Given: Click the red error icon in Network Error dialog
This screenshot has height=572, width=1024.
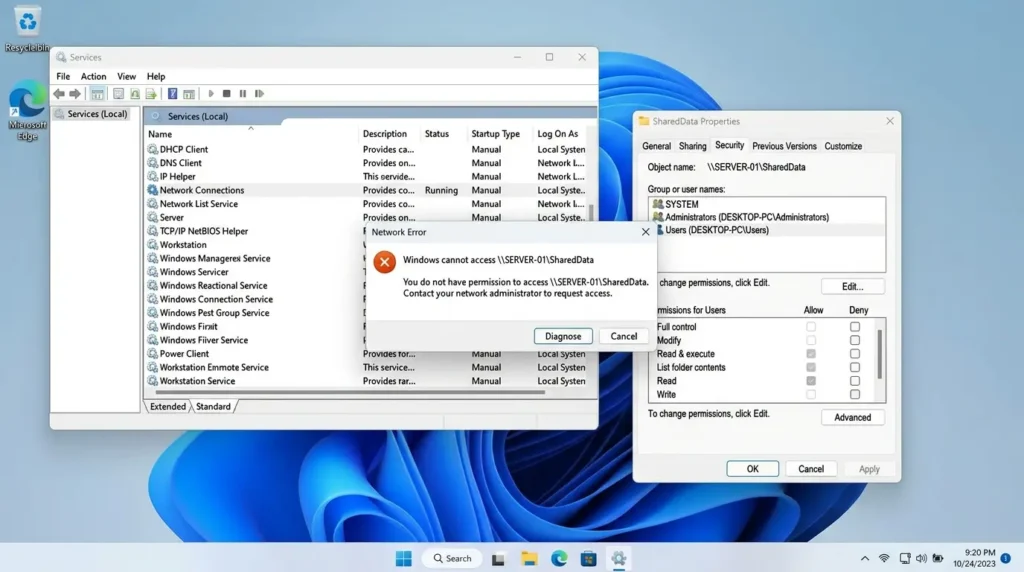Looking at the screenshot, I should [x=385, y=262].
